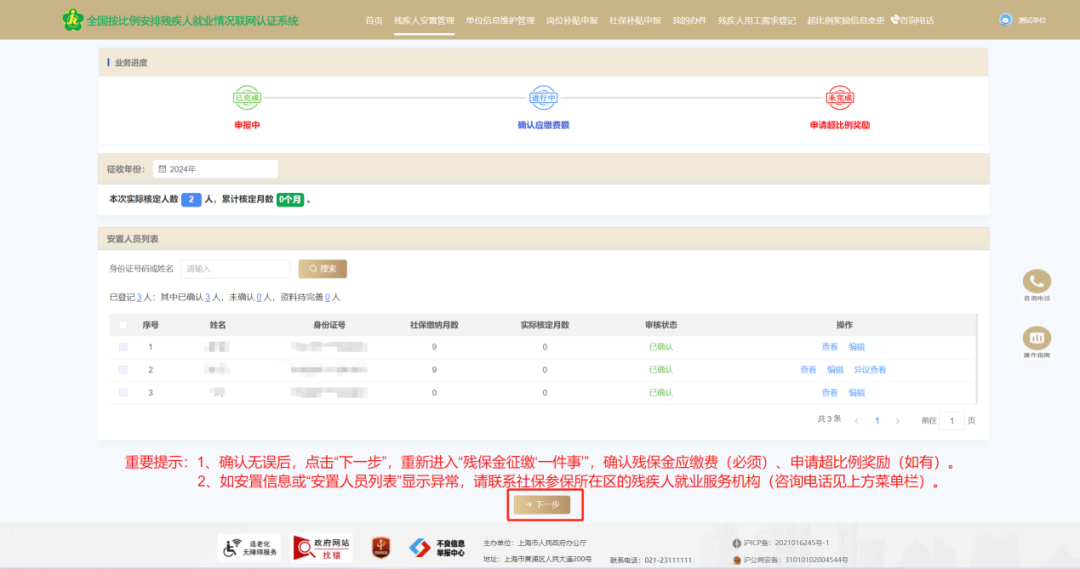This screenshot has width=1080, height=569.
Task: Click the 已登记 count link
Action: pyautogui.click(x=138, y=298)
